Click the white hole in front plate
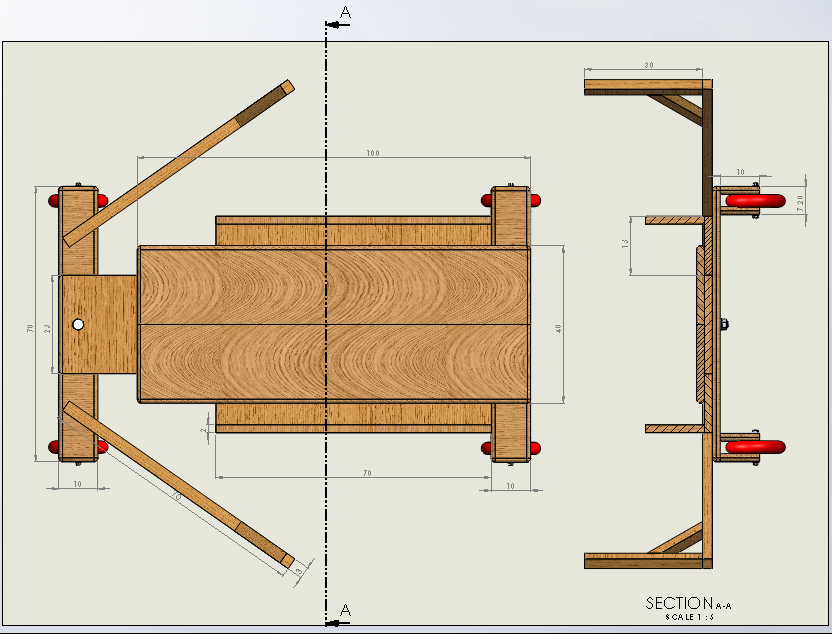The width and height of the screenshot is (832, 634). pos(78,324)
